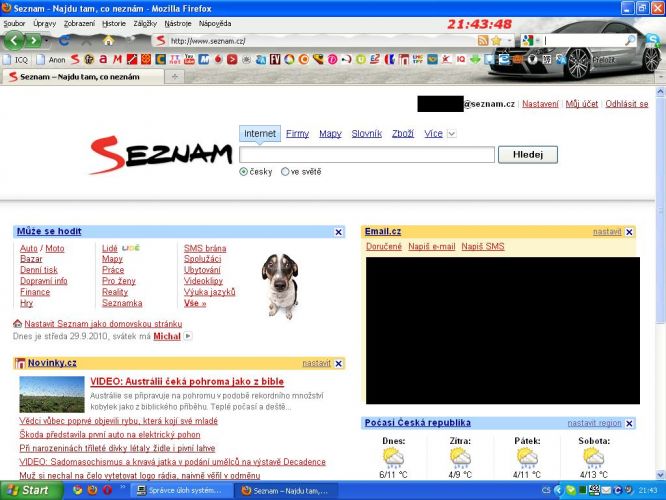Click the home icon beside Nastavit Seznam

coord(17,323)
